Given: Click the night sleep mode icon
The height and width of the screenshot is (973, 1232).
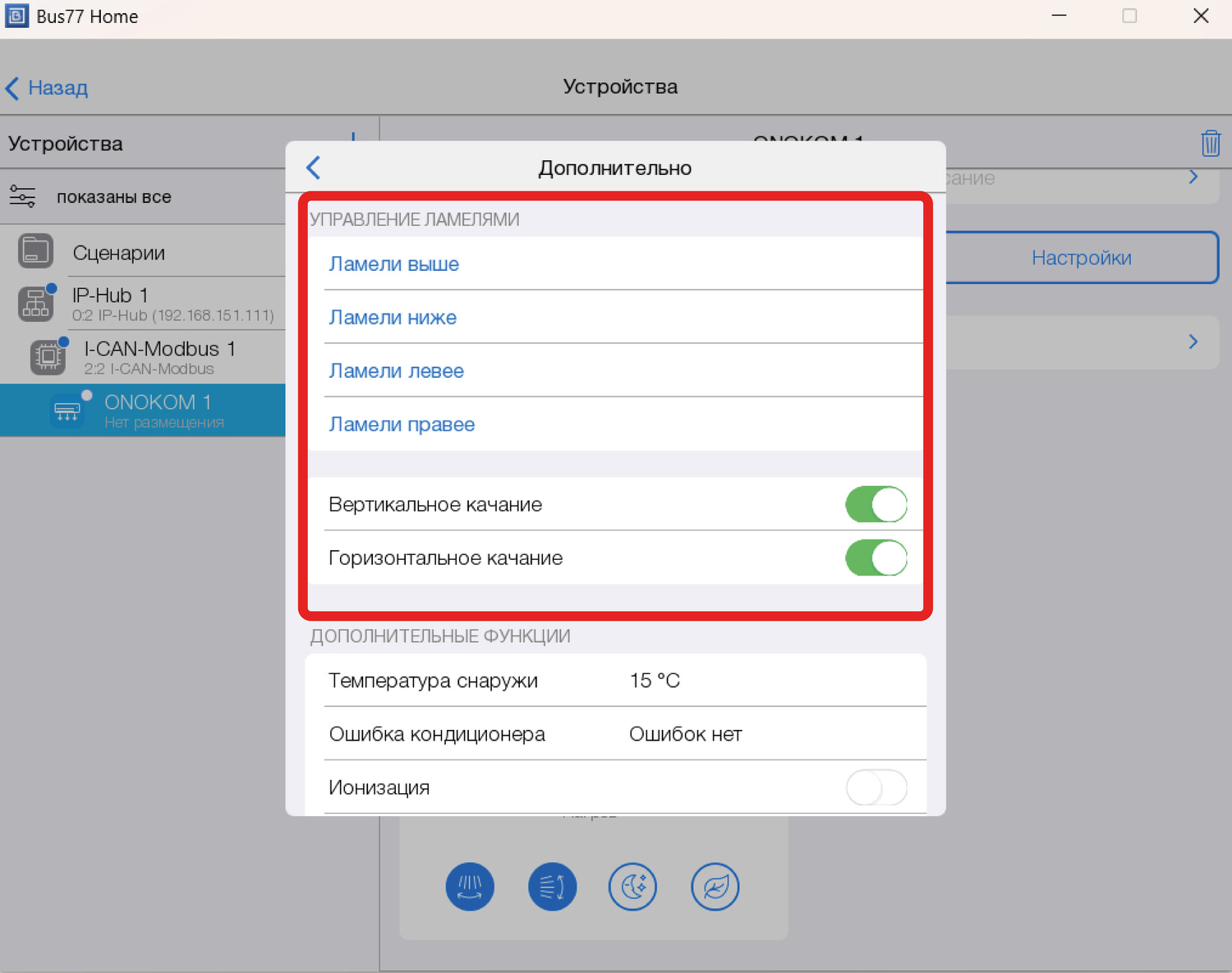Looking at the screenshot, I should (x=632, y=887).
